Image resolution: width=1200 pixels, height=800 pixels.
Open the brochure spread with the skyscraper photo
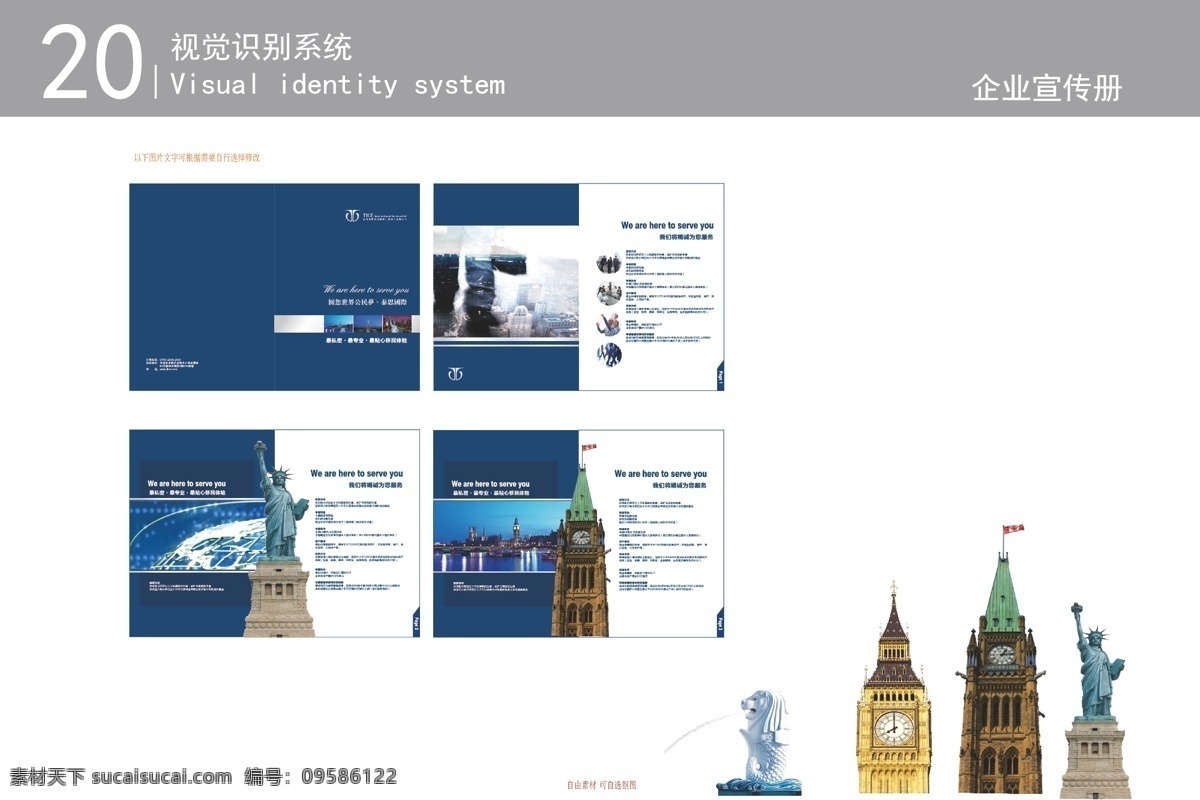coord(578,287)
